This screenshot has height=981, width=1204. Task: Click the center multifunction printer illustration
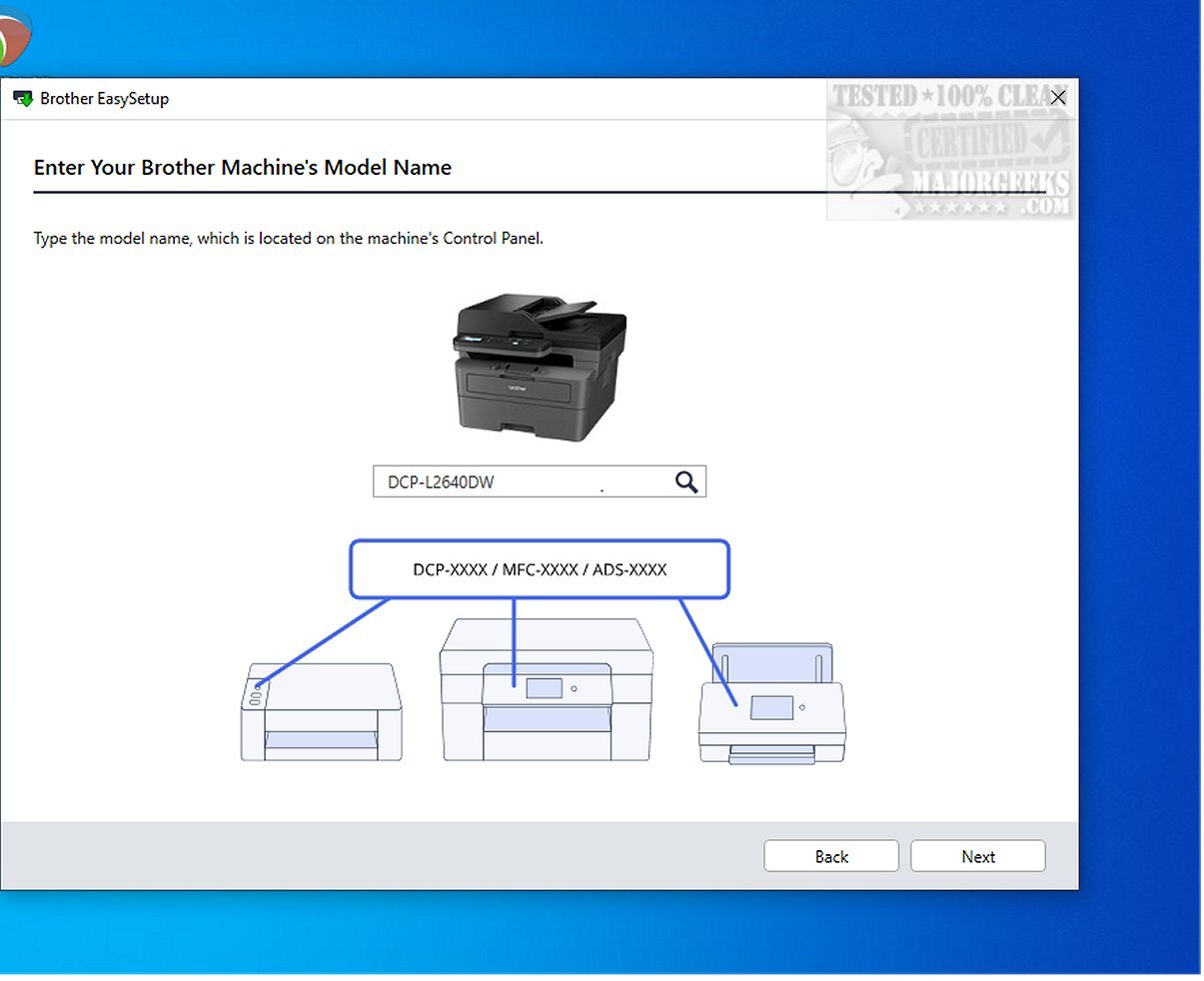pyautogui.click(x=547, y=689)
